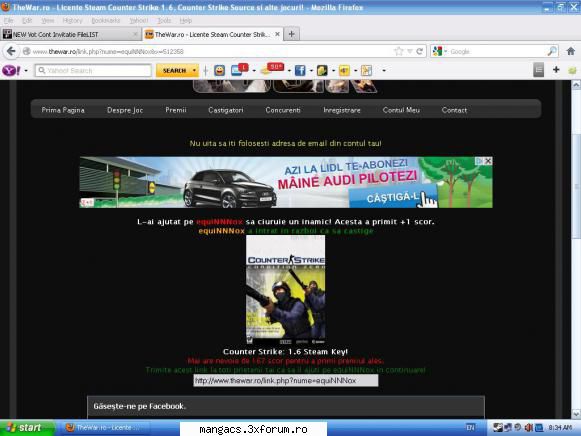Image resolution: width=581 pixels, height=436 pixels.
Task: Click the green icon at toolbar right end
Action: coord(572,70)
